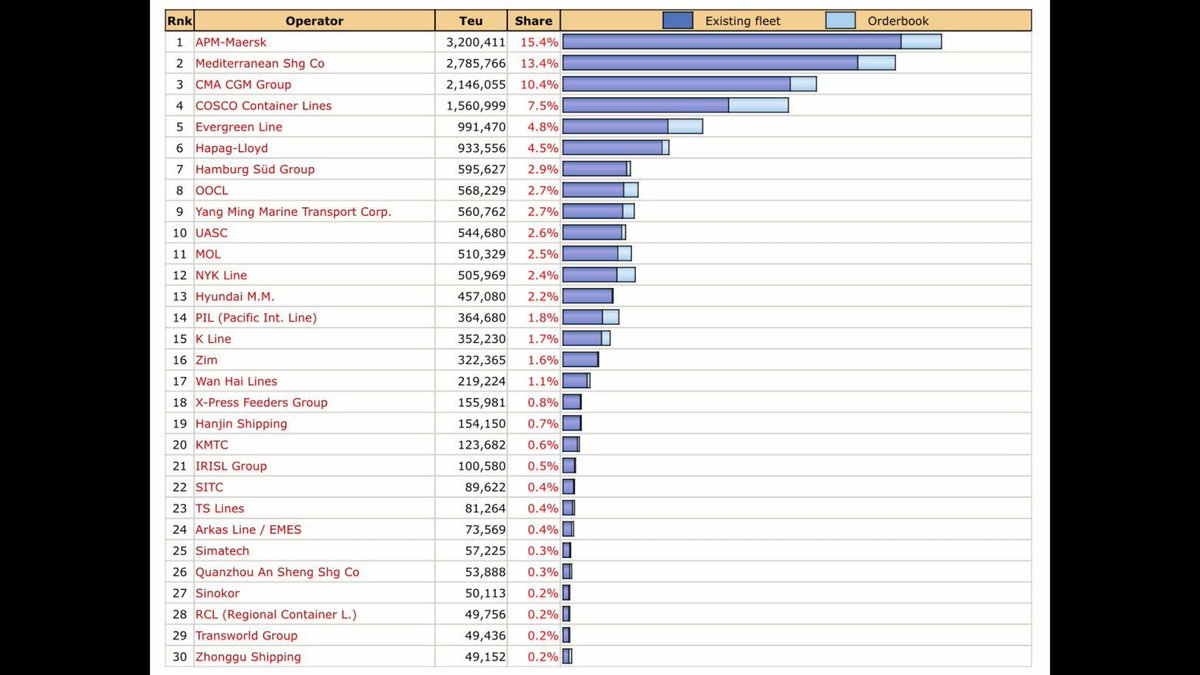
Task: Click the Zhonggu Shipping link
Action: point(248,657)
